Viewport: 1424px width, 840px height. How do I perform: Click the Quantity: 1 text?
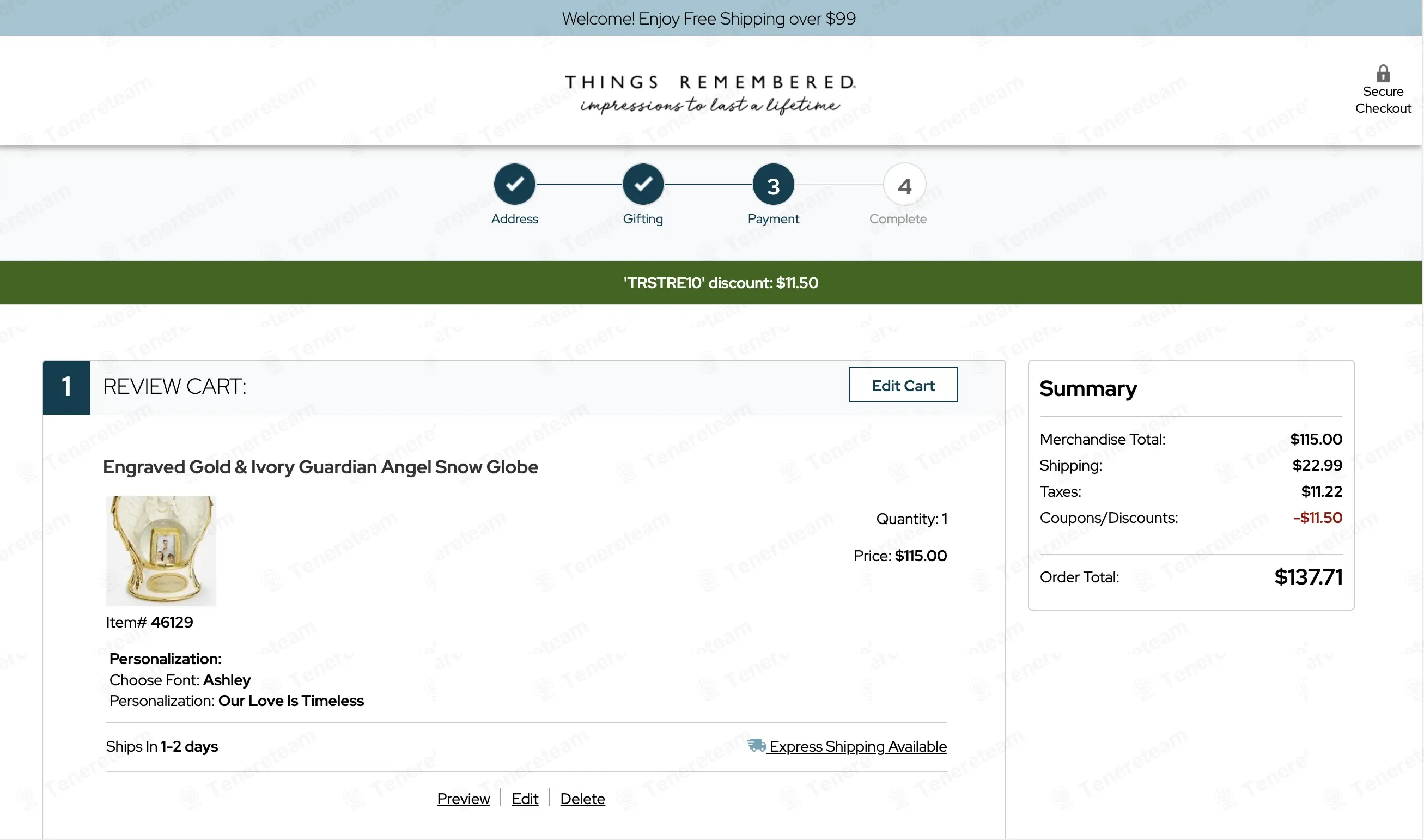click(x=911, y=519)
